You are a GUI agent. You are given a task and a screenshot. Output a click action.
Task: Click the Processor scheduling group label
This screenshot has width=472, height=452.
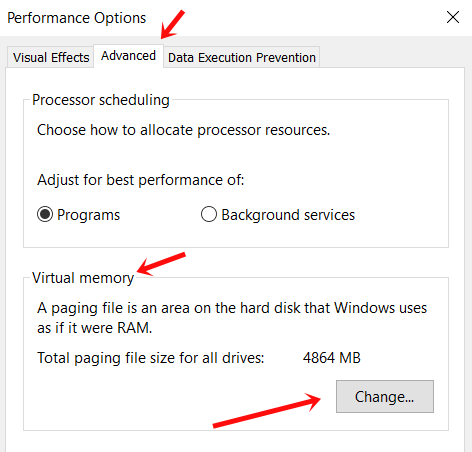101,100
